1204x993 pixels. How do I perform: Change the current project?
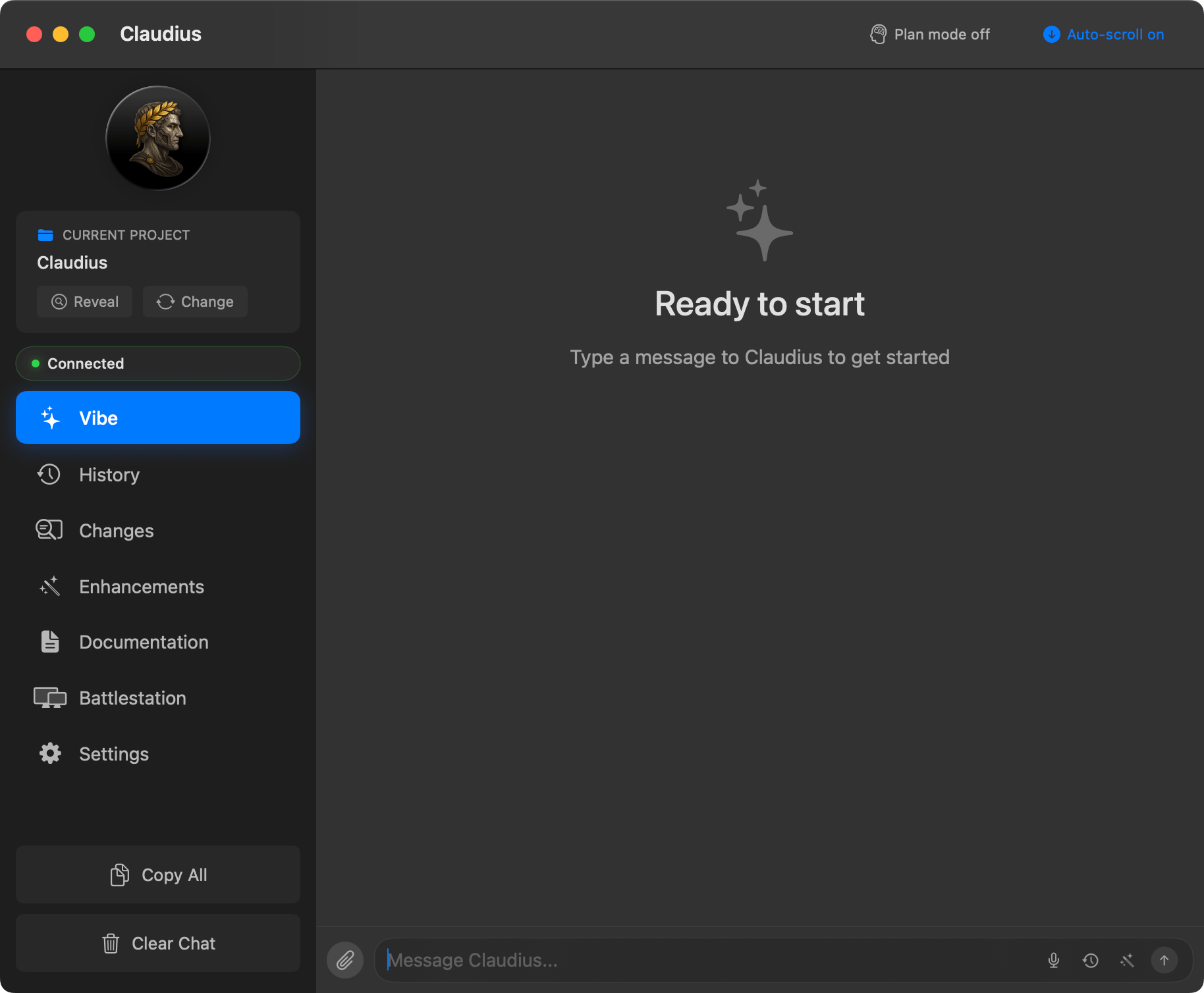coord(195,301)
